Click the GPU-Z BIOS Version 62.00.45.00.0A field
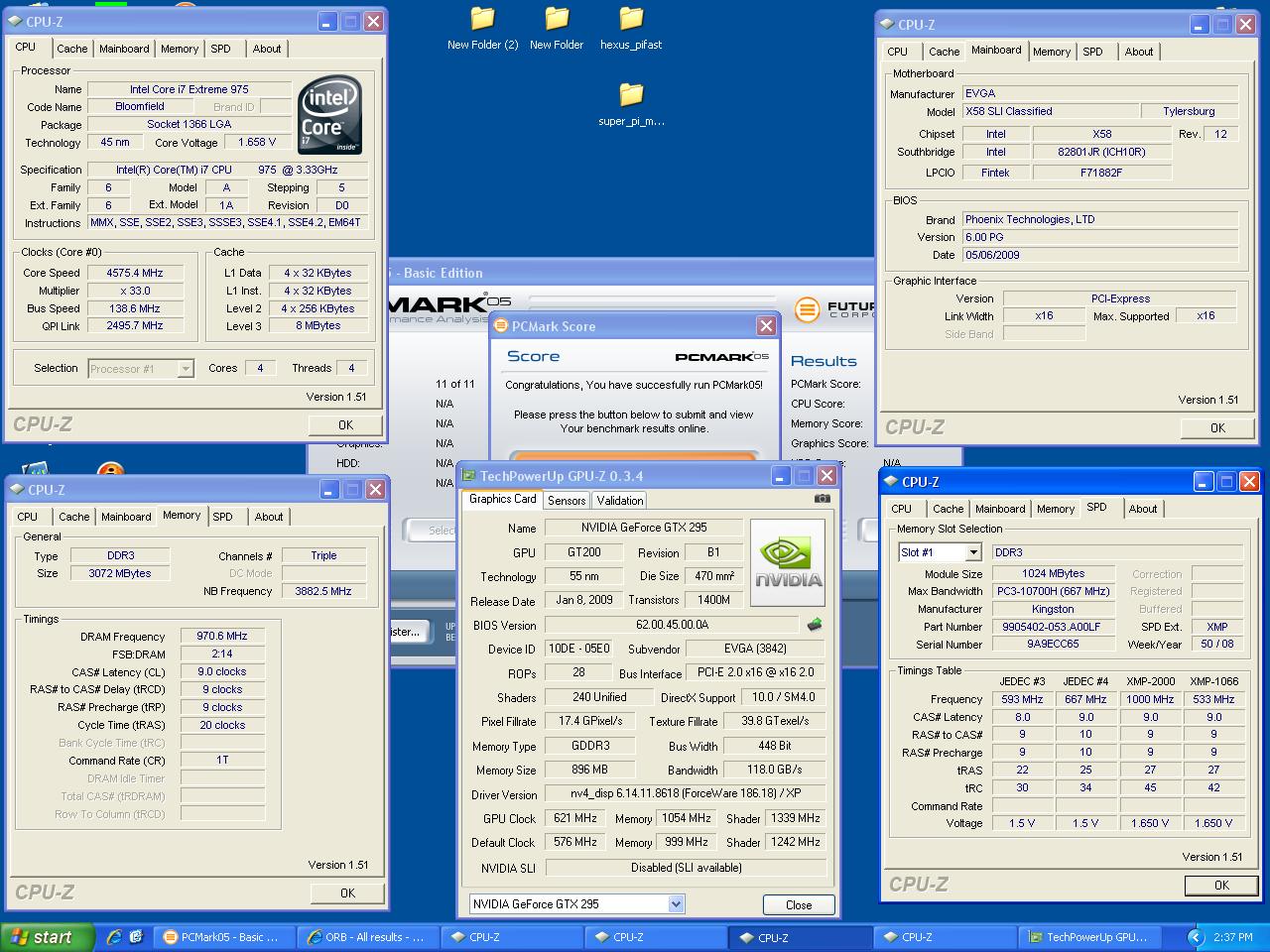1270x952 pixels. (x=672, y=625)
